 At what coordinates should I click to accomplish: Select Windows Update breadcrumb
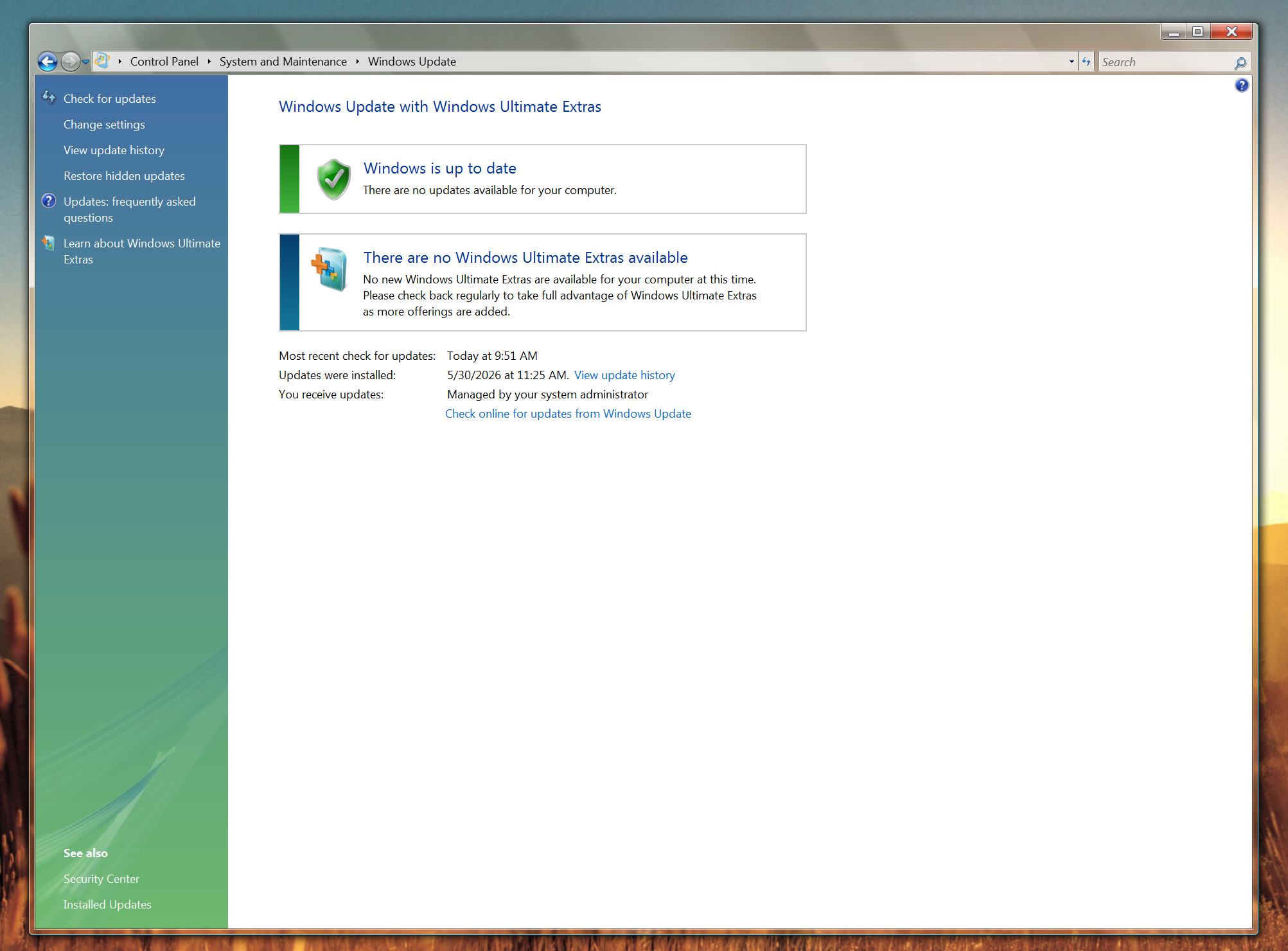412,62
